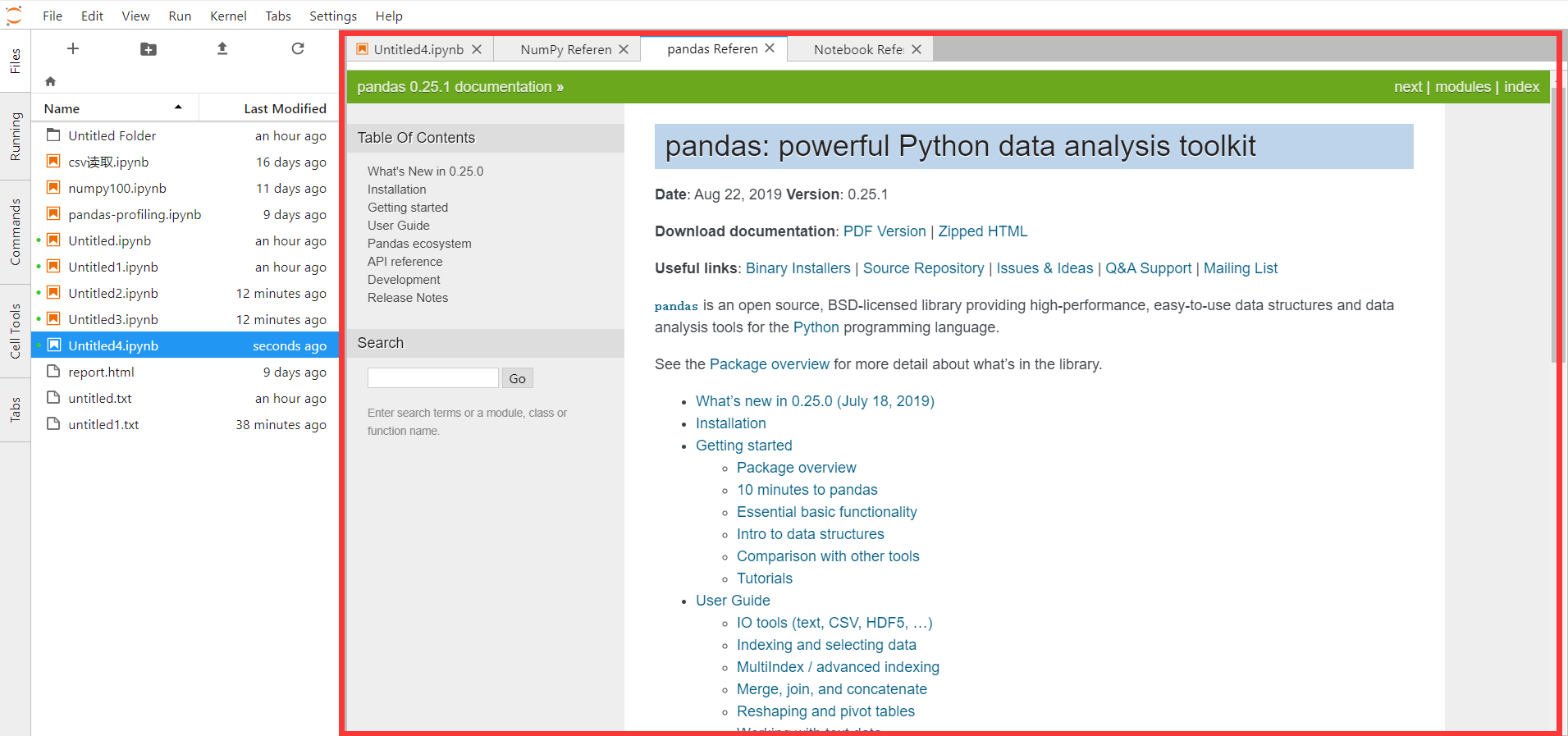Open the Commands sidebar panel
The image size is (1568, 736).
pos(15,232)
